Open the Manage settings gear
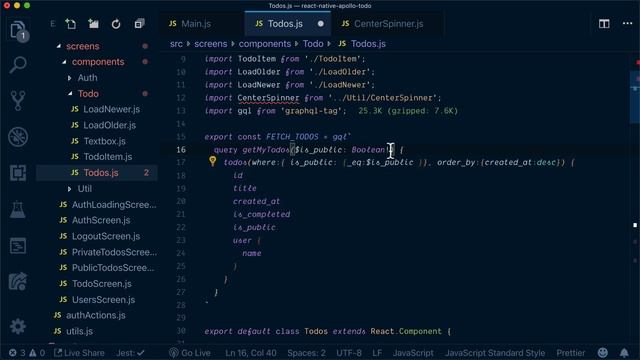Screen dimensions: 640x360 [18, 327]
